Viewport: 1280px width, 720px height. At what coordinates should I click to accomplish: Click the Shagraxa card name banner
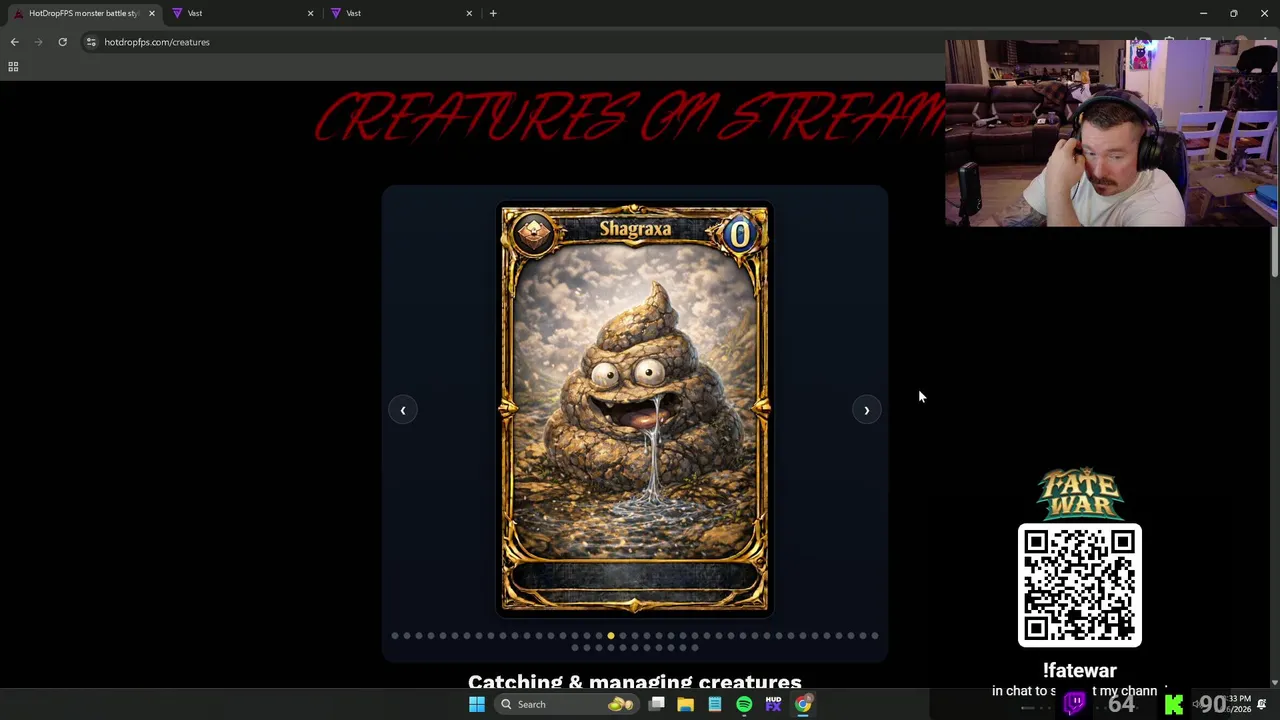(x=635, y=229)
